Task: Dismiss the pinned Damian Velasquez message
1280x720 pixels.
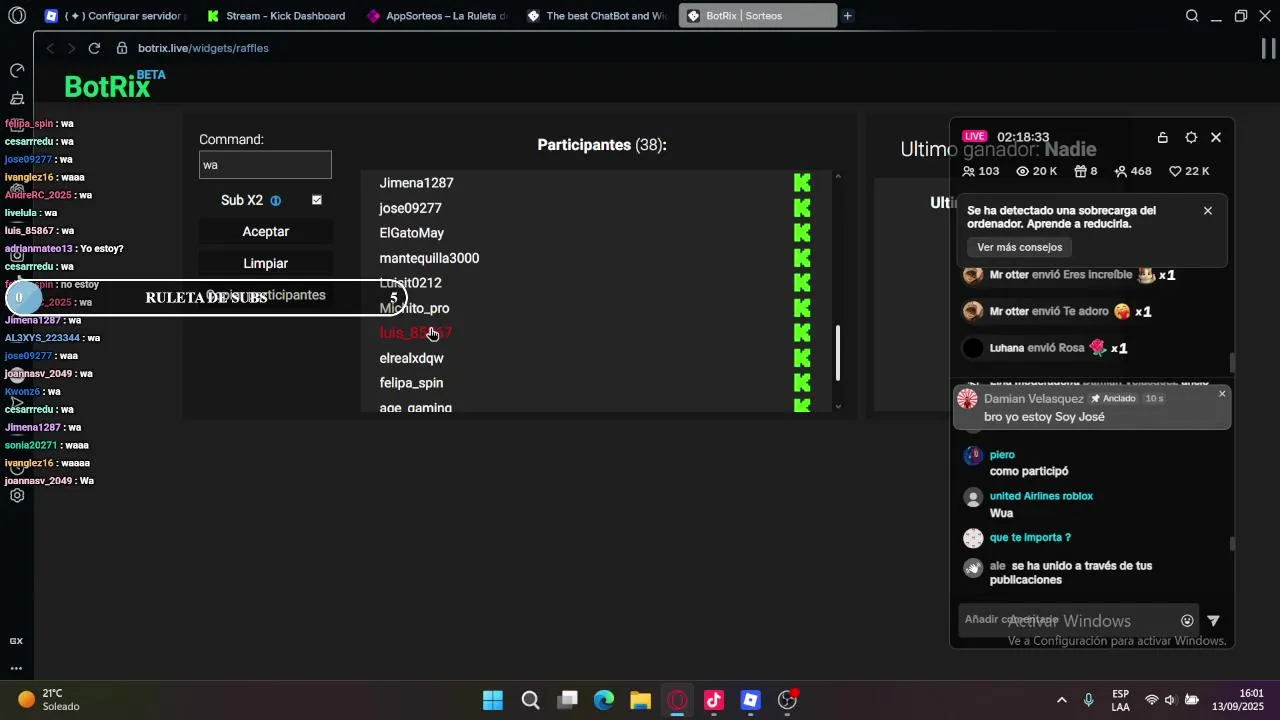Action: point(1222,394)
